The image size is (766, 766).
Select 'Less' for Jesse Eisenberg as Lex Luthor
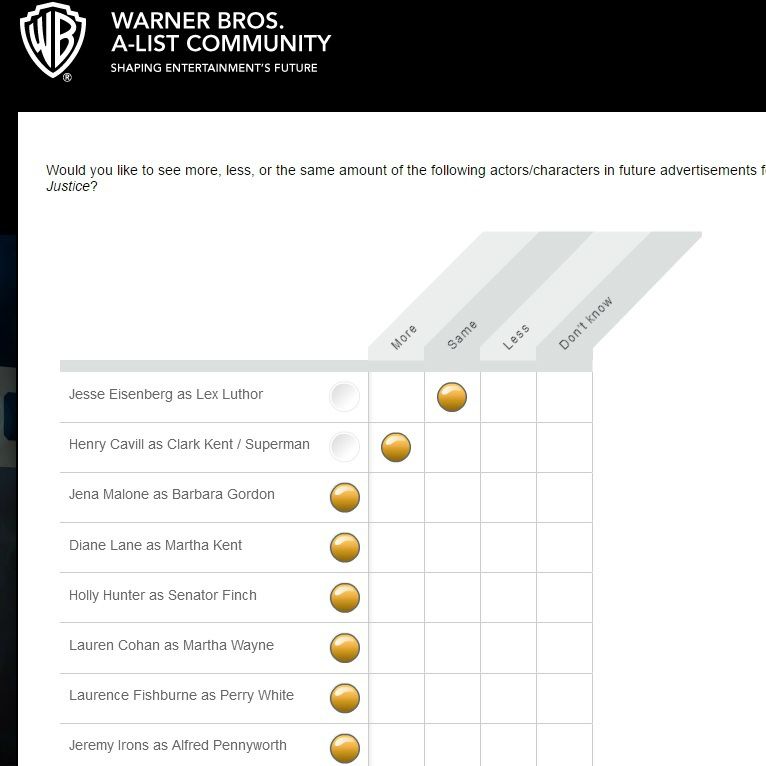[508, 397]
